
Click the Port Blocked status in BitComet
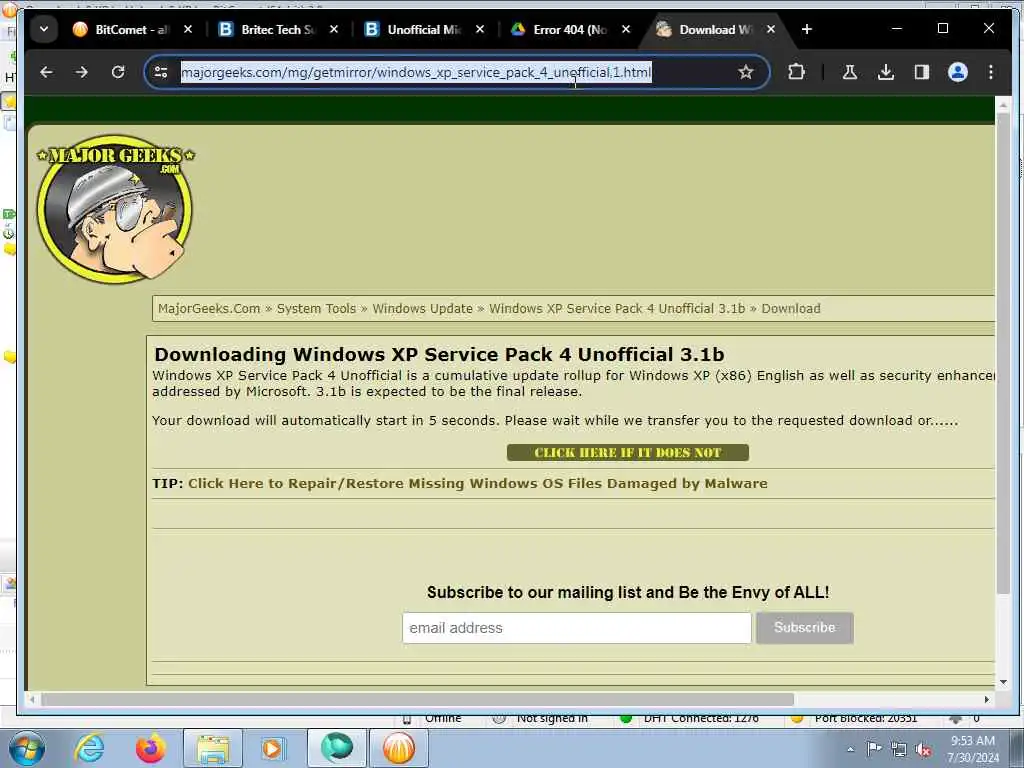point(865,718)
